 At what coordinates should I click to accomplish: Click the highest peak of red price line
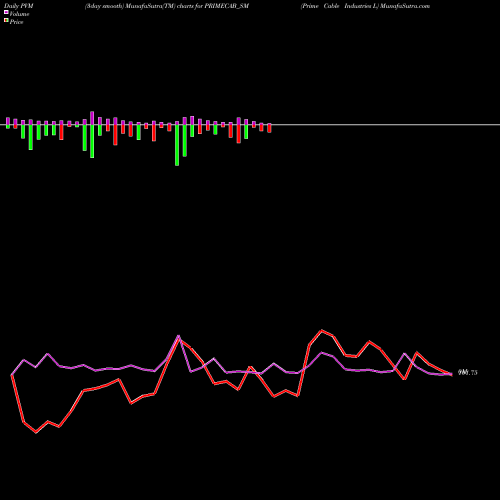pos(322,331)
